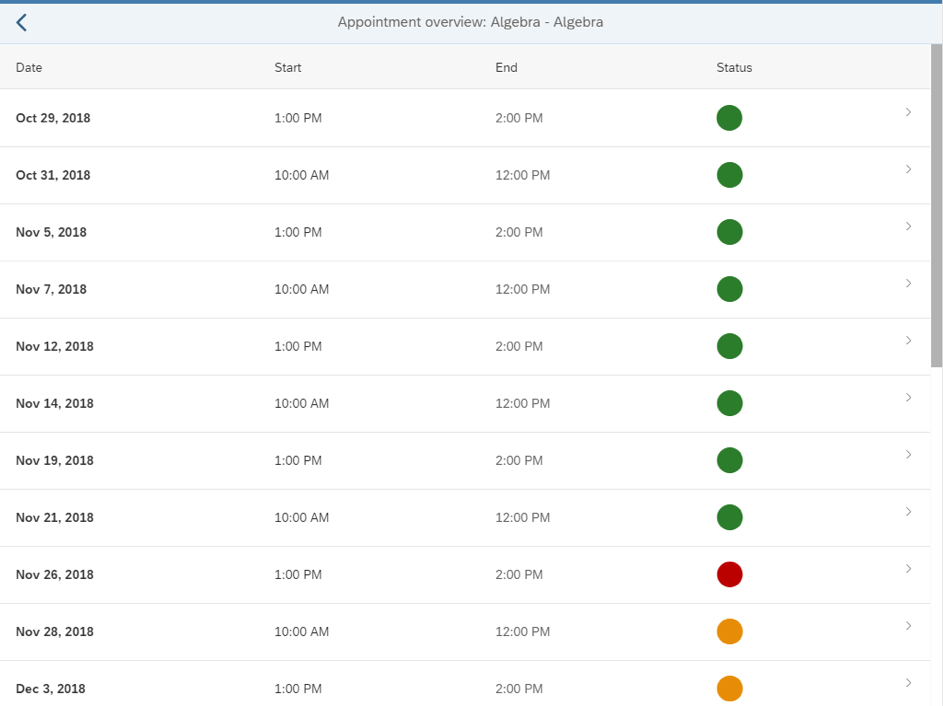The height and width of the screenshot is (706, 943).
Task: Click the 2:00 PM end time on Nov 19
Action: coord(519,461)
